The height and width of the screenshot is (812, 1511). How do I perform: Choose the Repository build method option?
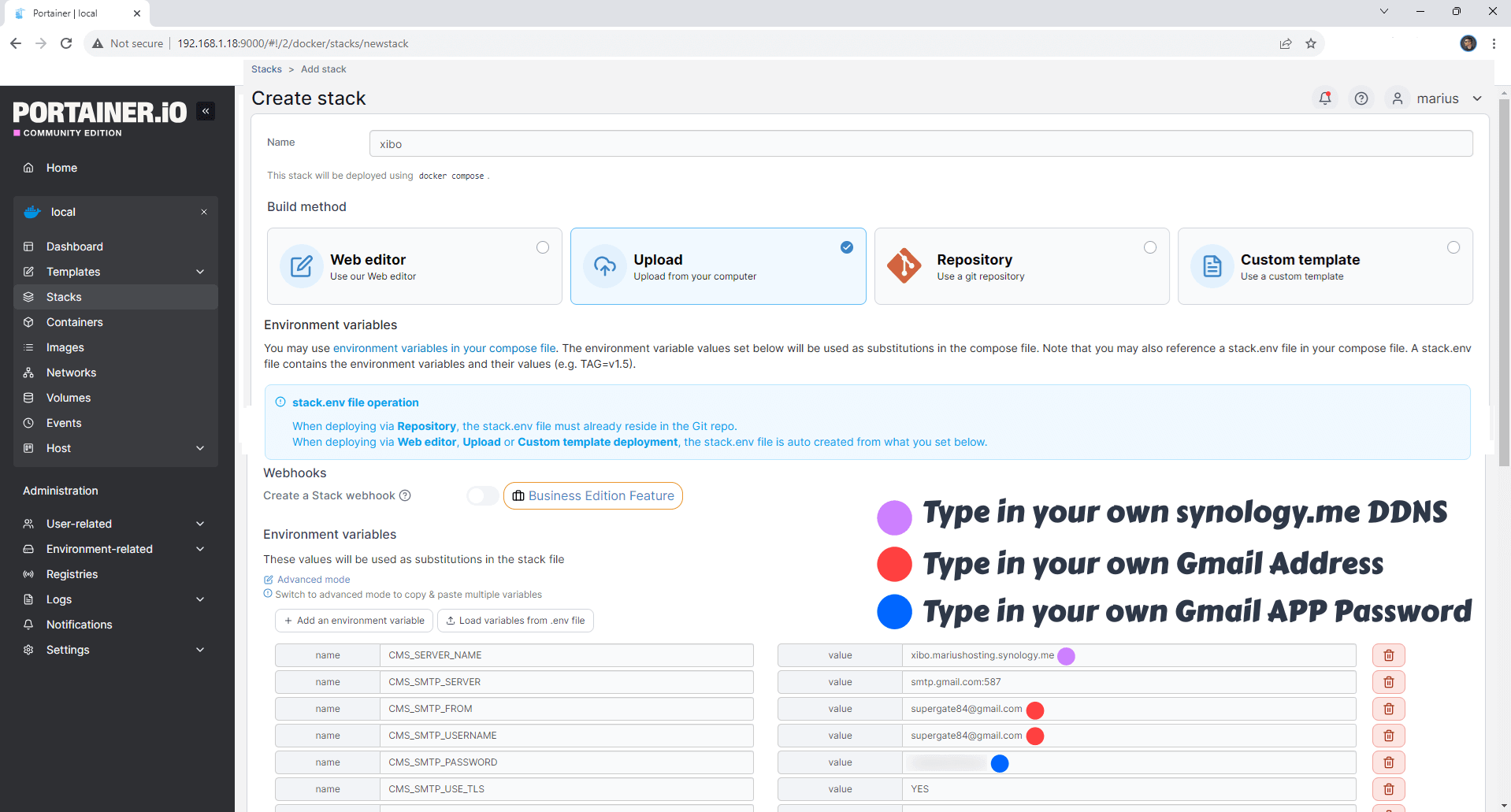point(1021,266)
